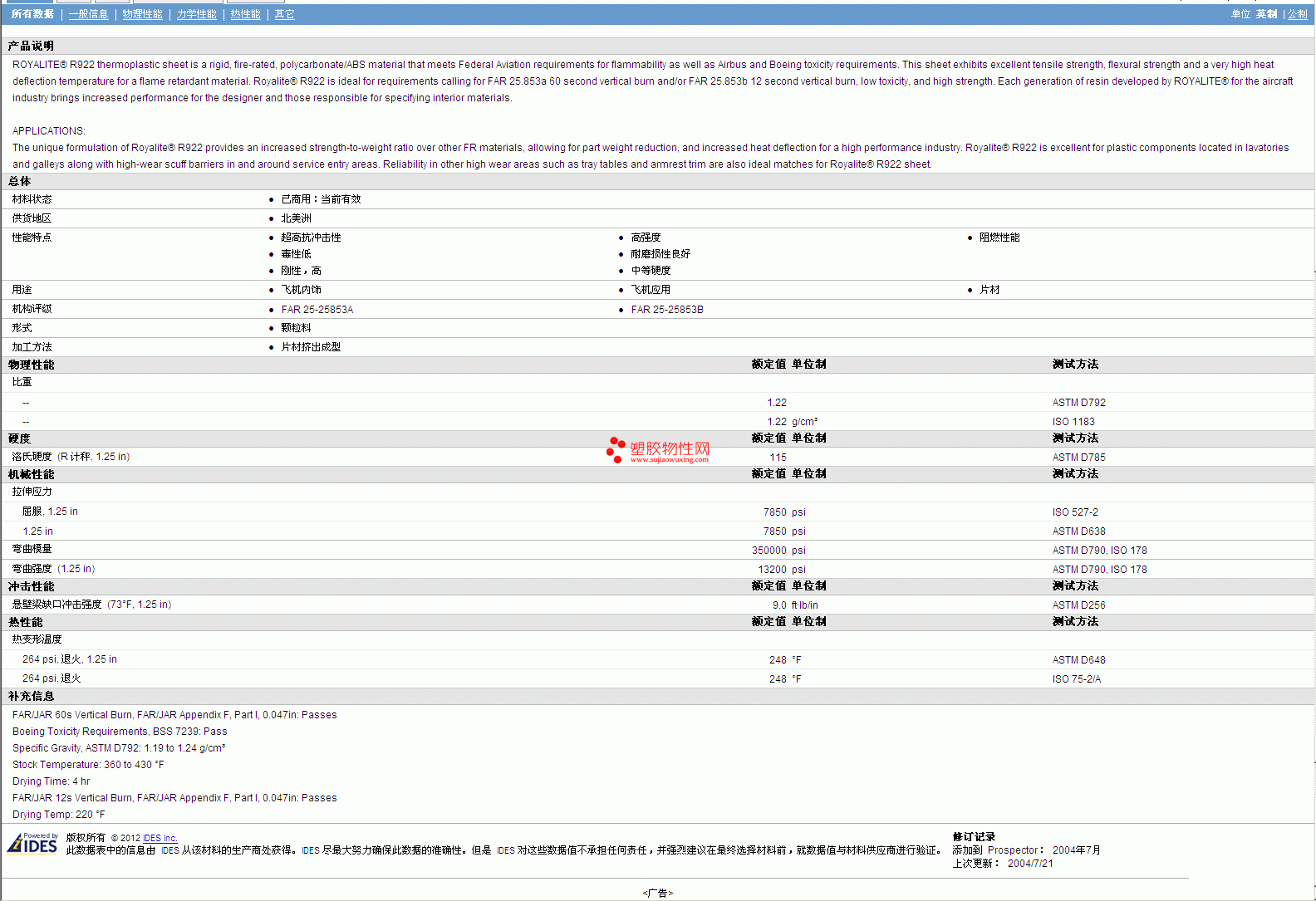Click the Drying Temp: 220 °F line

(58, 815)
